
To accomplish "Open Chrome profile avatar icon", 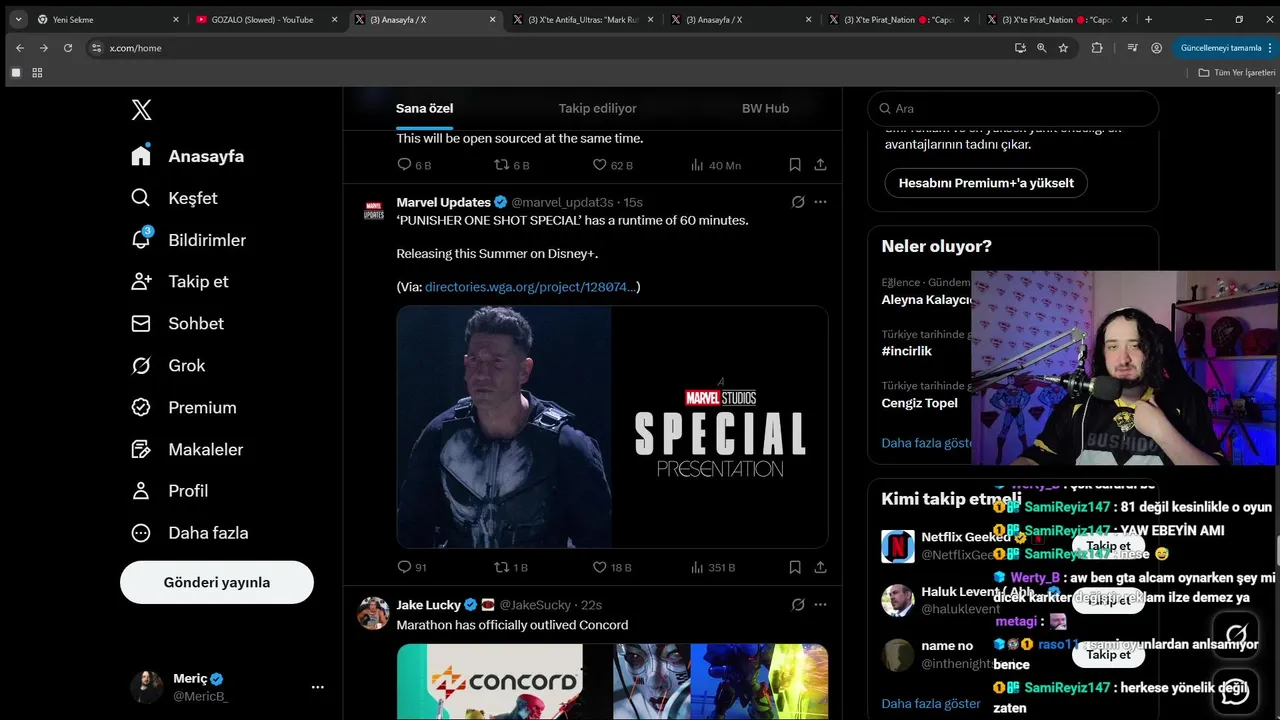I will [x=1156, y=48].
